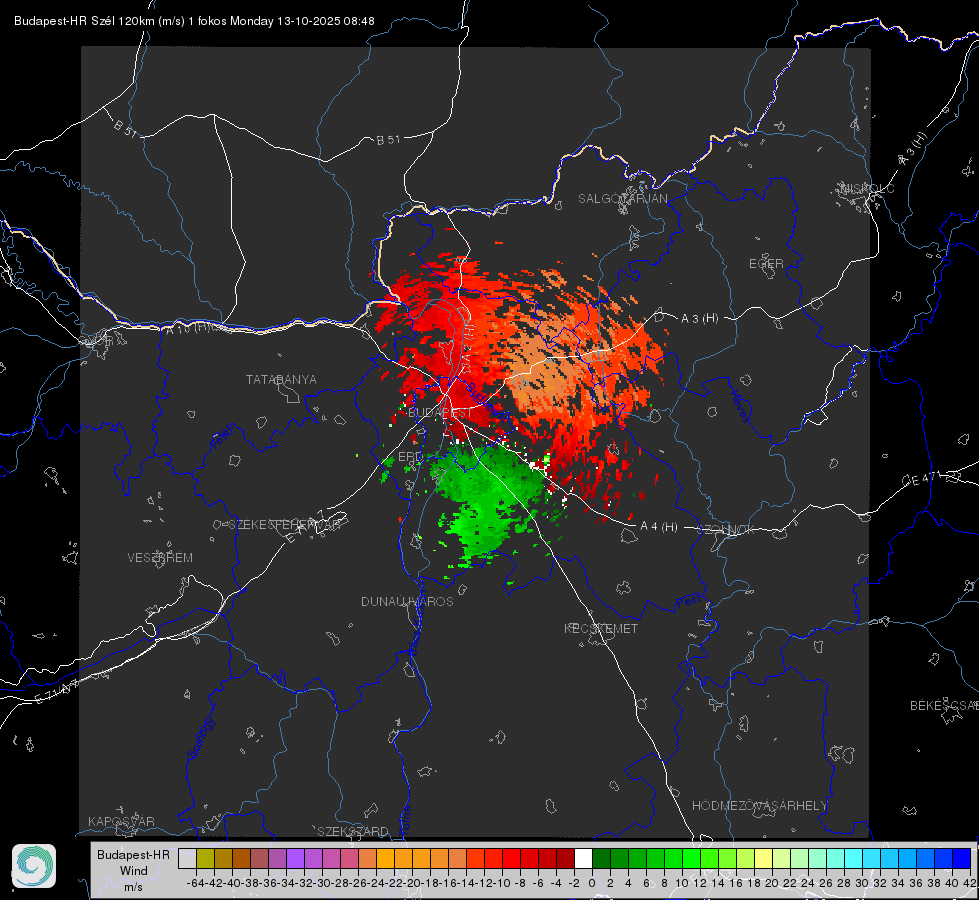979x900 pixels.
Task: Click the EGER city label
Action: pos(766,264)
